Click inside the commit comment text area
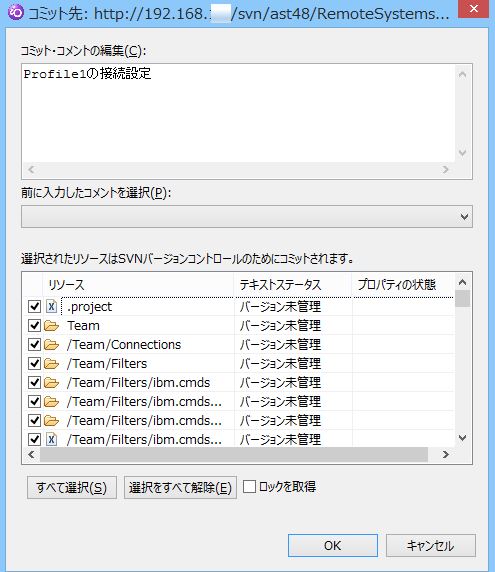This screenshot has height=572, width=495. coord(238,113)
